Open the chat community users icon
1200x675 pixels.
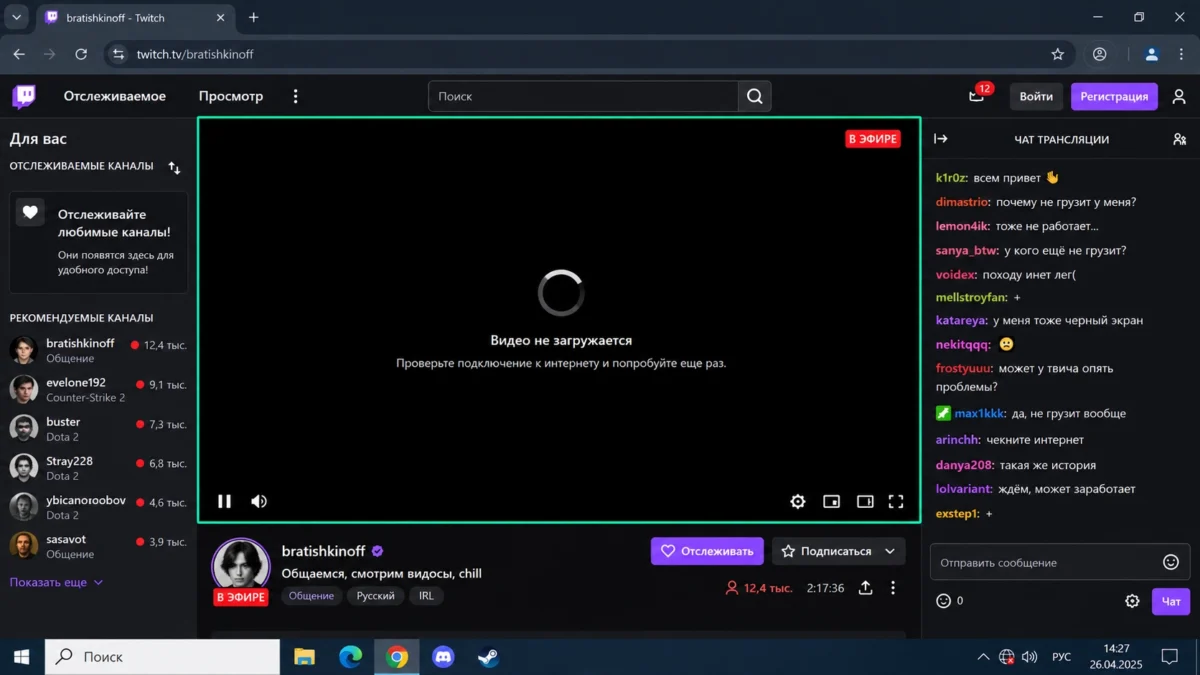click(1179, 139)
